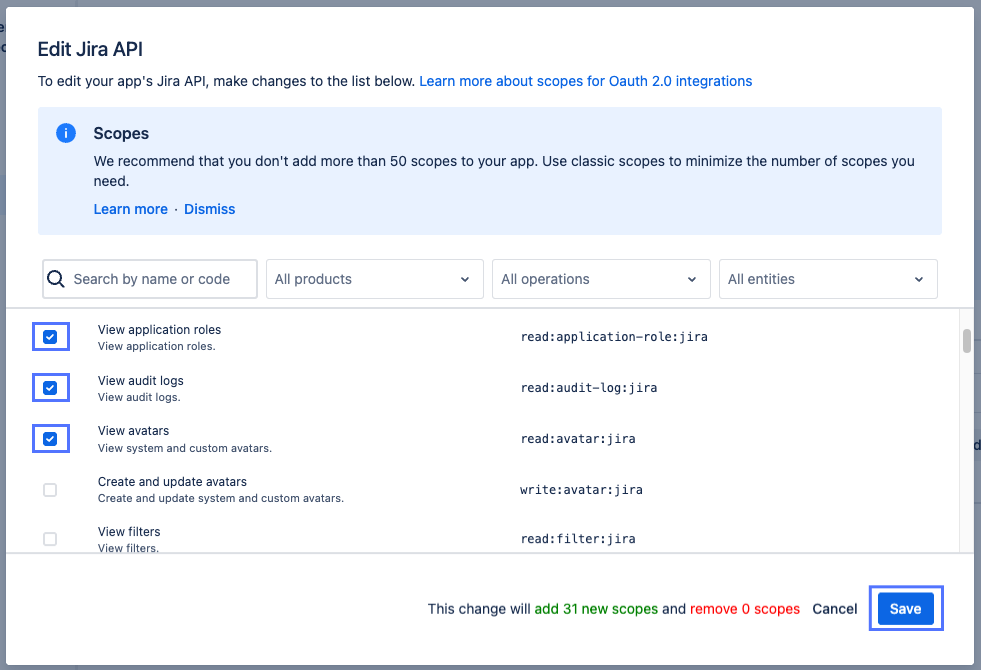The width and height of the screenshot is (981, 670).
Task: Focus the Search by name or code field
Action: pyautogui.click(x=150, y=279)
